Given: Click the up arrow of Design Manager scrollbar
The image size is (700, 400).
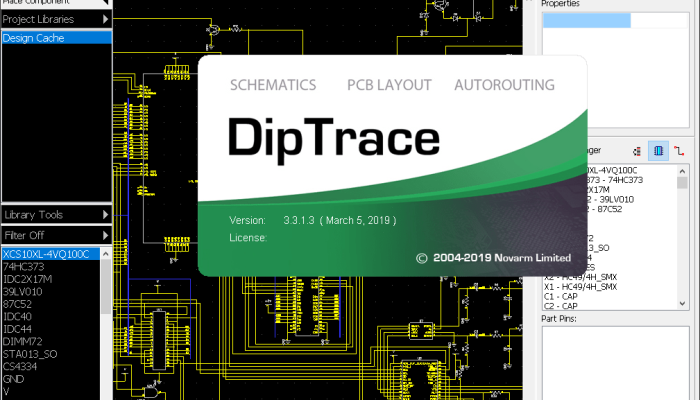Looking at the screenshot, I should tap(682, 171).
